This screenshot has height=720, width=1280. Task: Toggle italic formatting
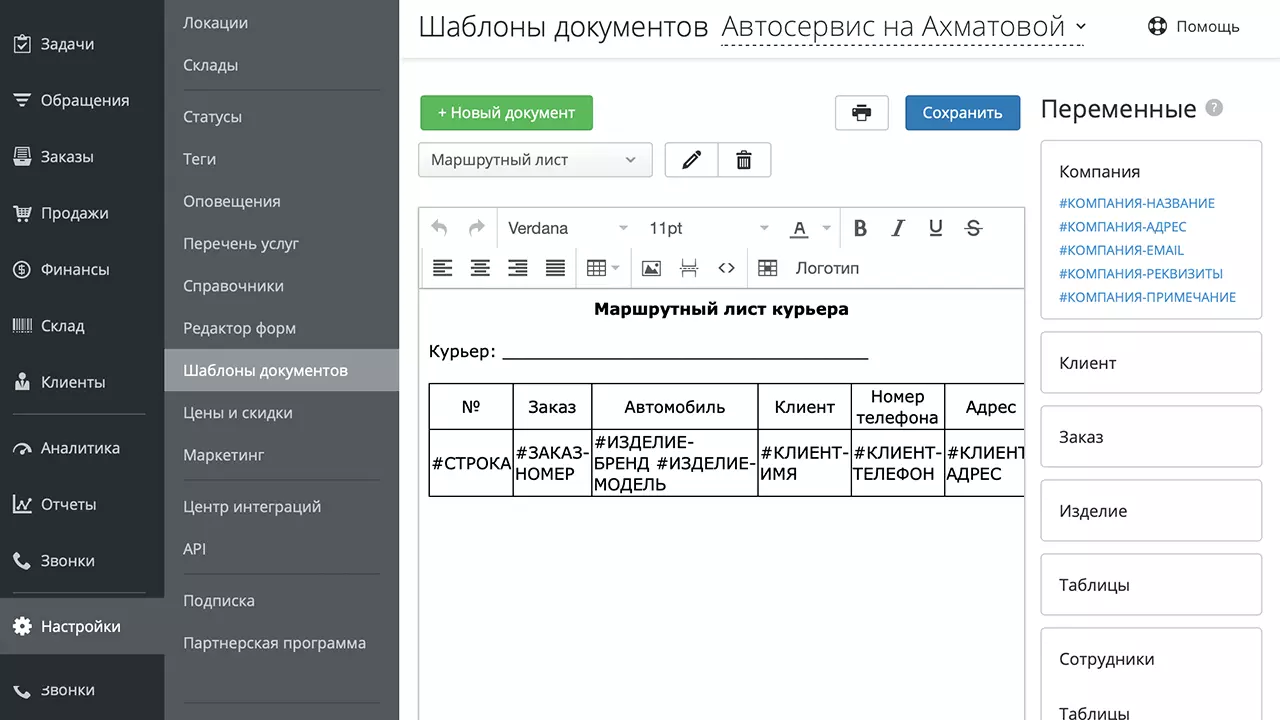[898, 228]
